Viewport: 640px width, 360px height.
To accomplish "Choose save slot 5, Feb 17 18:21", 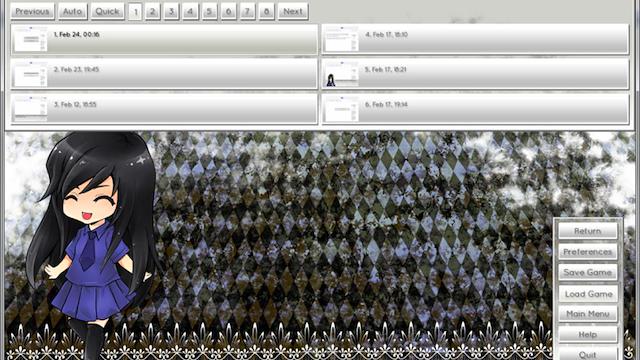I will pyautogui.click(x=475, y=74).
